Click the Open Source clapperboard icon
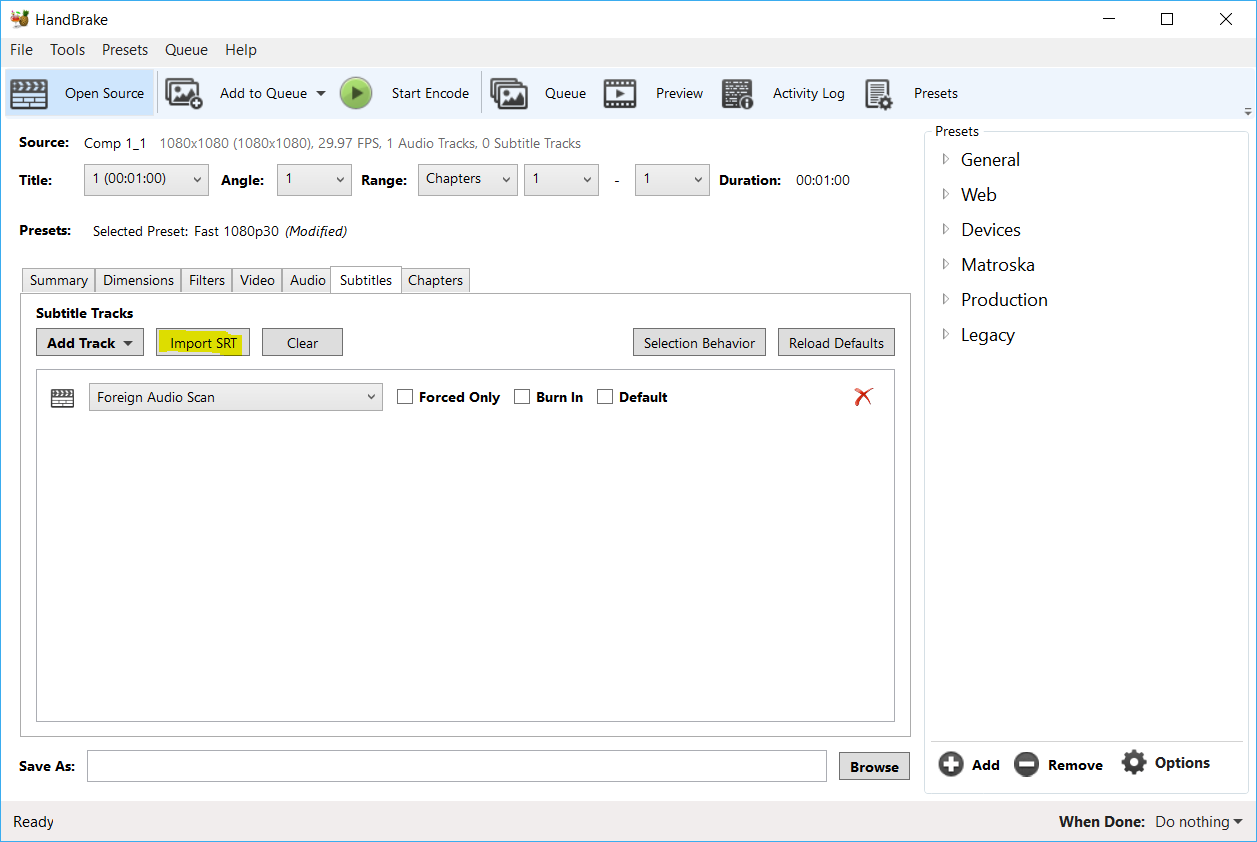Screen dimensions: 1257x842 pos(29,94)
